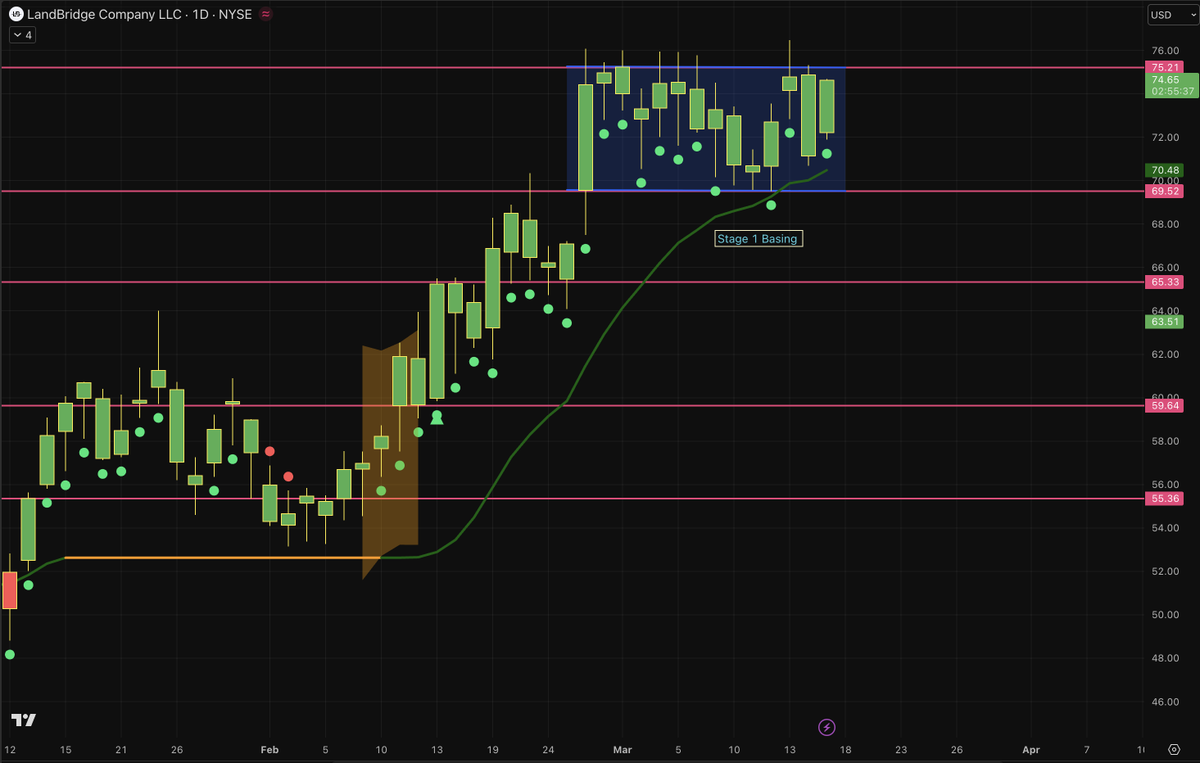Click the 63.51 green price label
This screenshot has width=1200, height=763.
point(1166,321)
